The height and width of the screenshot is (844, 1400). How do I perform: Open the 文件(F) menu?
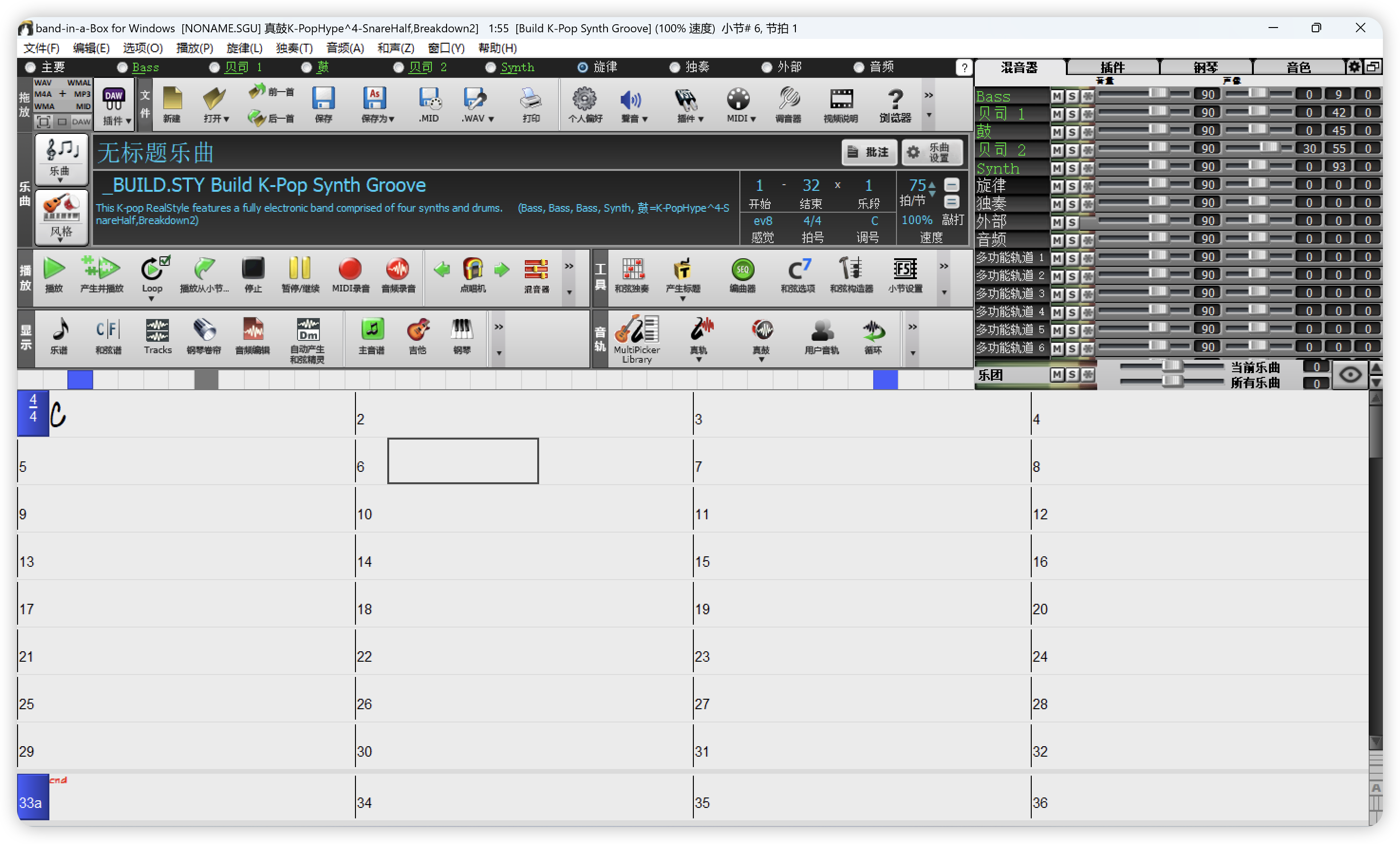[x=41, y=48]
